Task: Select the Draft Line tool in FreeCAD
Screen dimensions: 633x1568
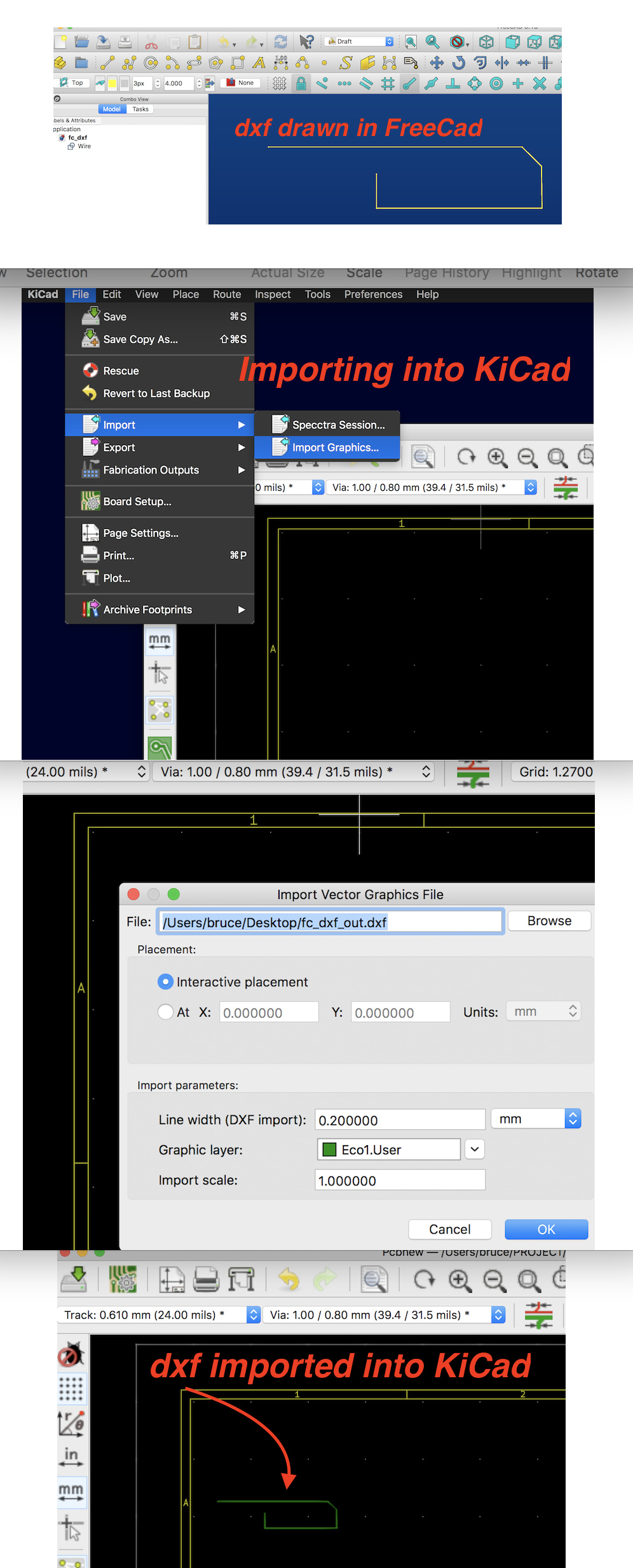Action: [x=107, y=63]
